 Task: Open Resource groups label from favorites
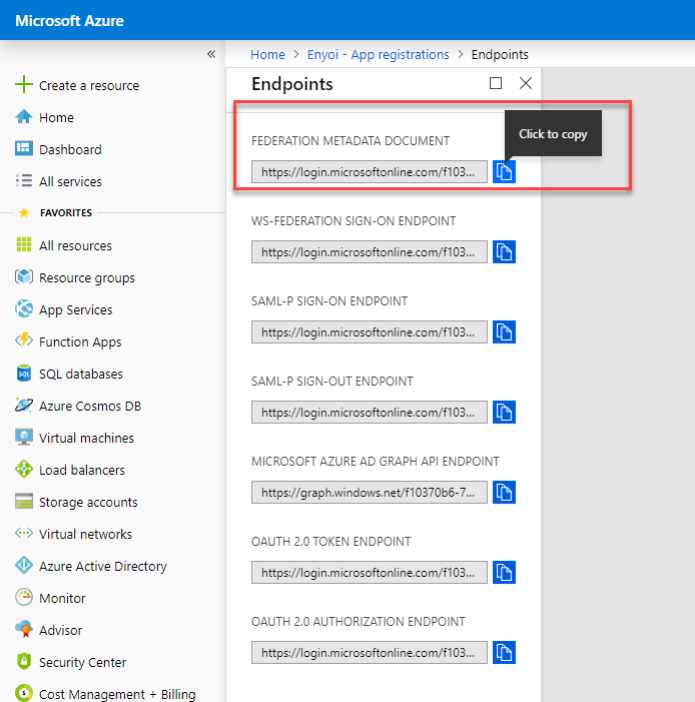tap(87, 278)
